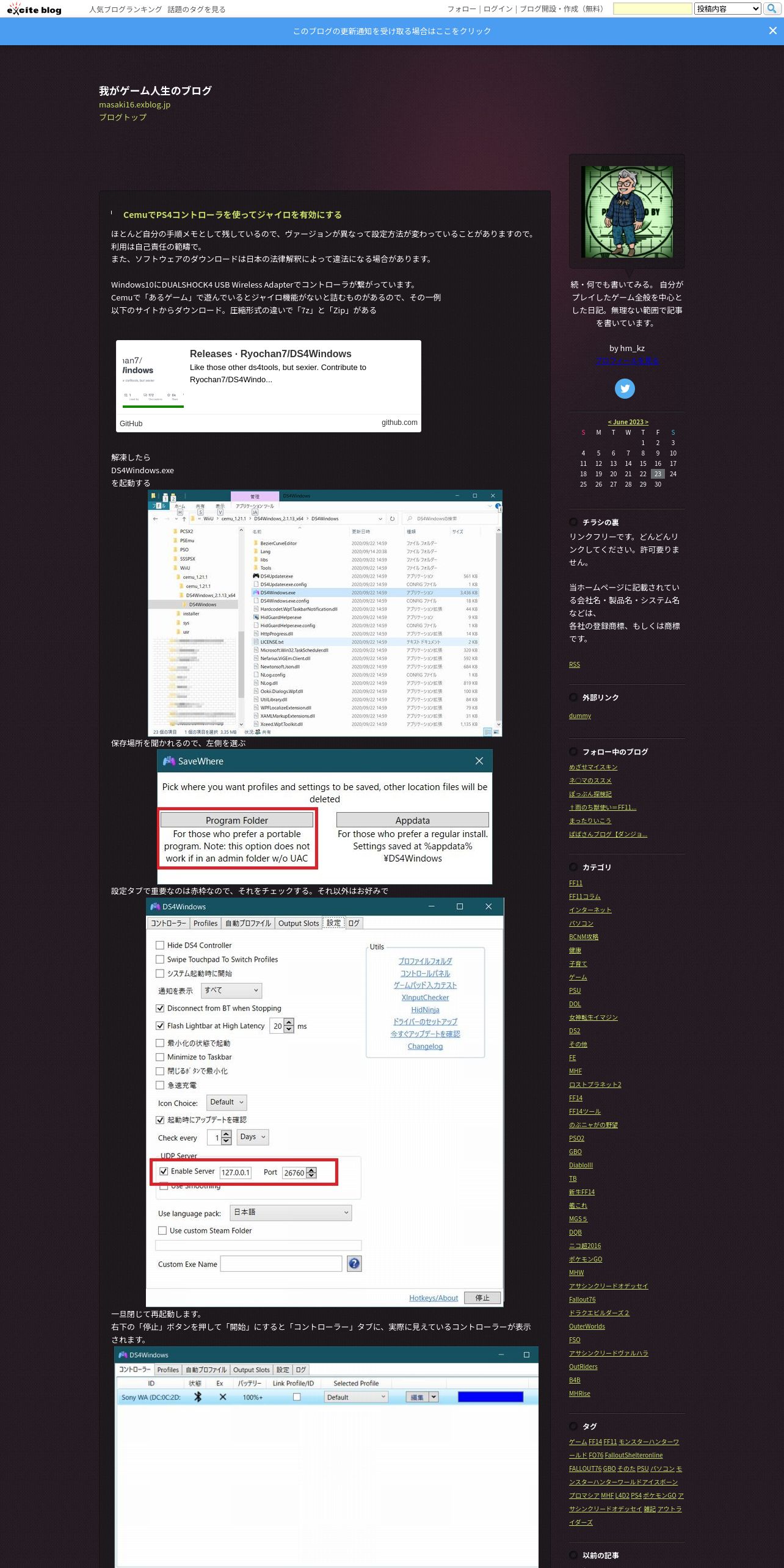Viewport: 784px width, 1568px height.
Task: Open the blogger's Twitter icon link
Action: [x=625, y=388]
